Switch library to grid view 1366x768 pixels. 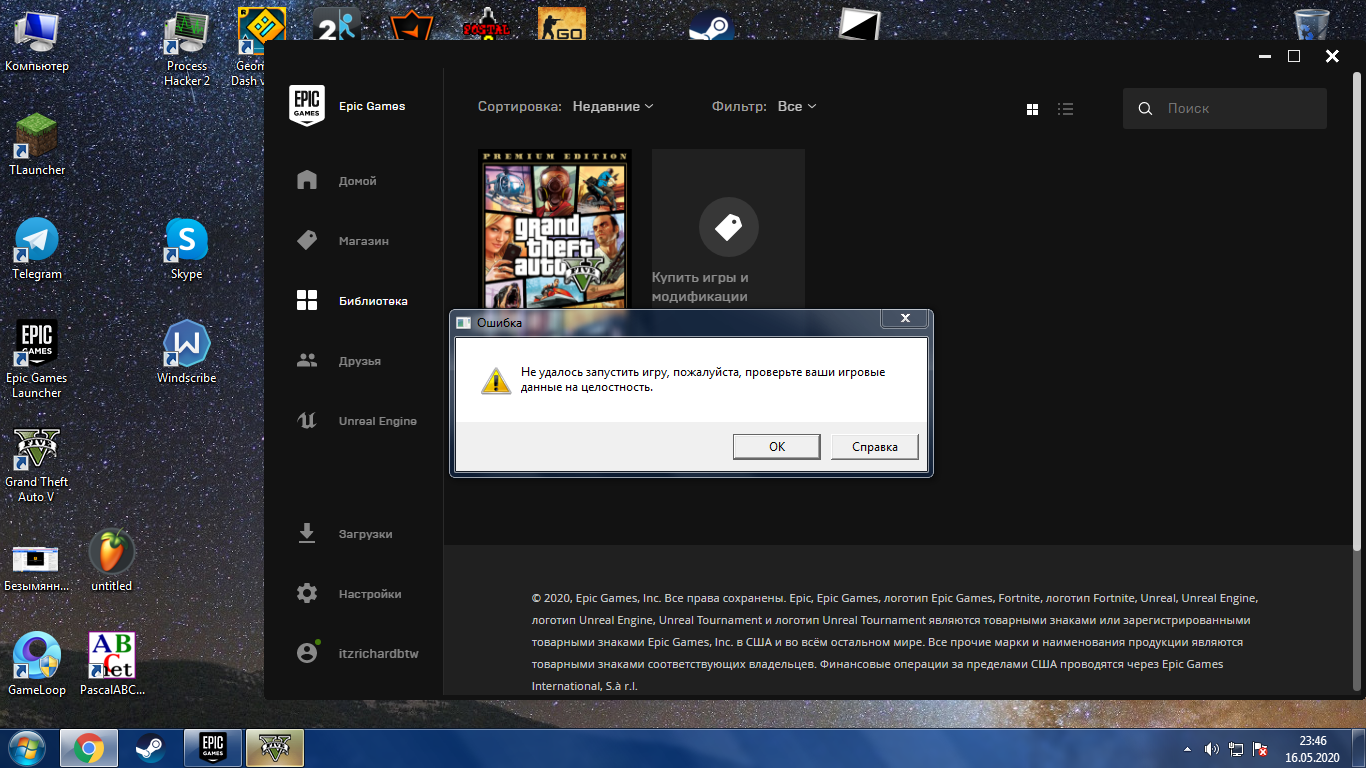tap(1033, 109)
